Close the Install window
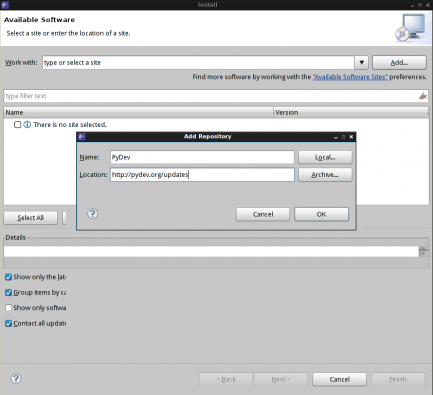Image resolution: width=433 pixels, height=395 pixels. pyautogui.click(x=428, y=5)
